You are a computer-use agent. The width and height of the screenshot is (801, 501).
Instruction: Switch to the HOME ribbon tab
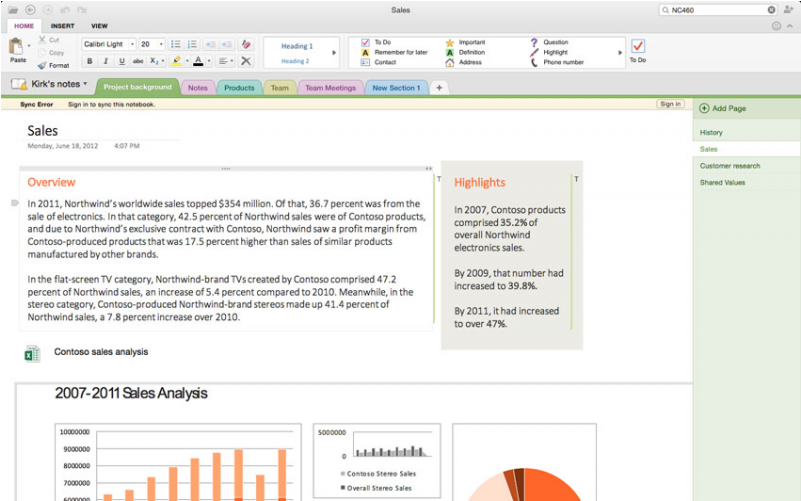[x=24, y=26]
